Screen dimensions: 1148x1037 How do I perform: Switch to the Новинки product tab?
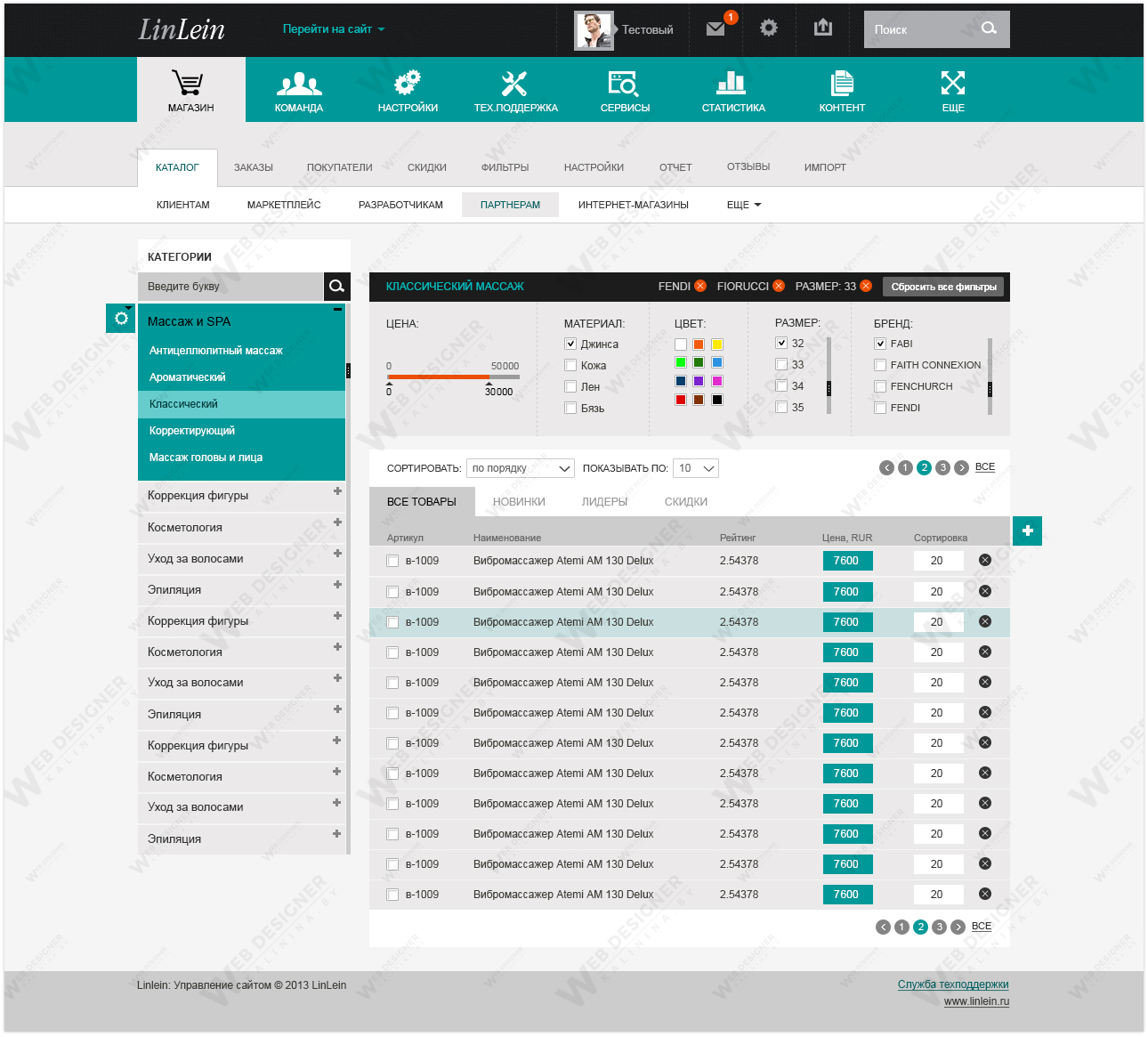coord(519,502)
